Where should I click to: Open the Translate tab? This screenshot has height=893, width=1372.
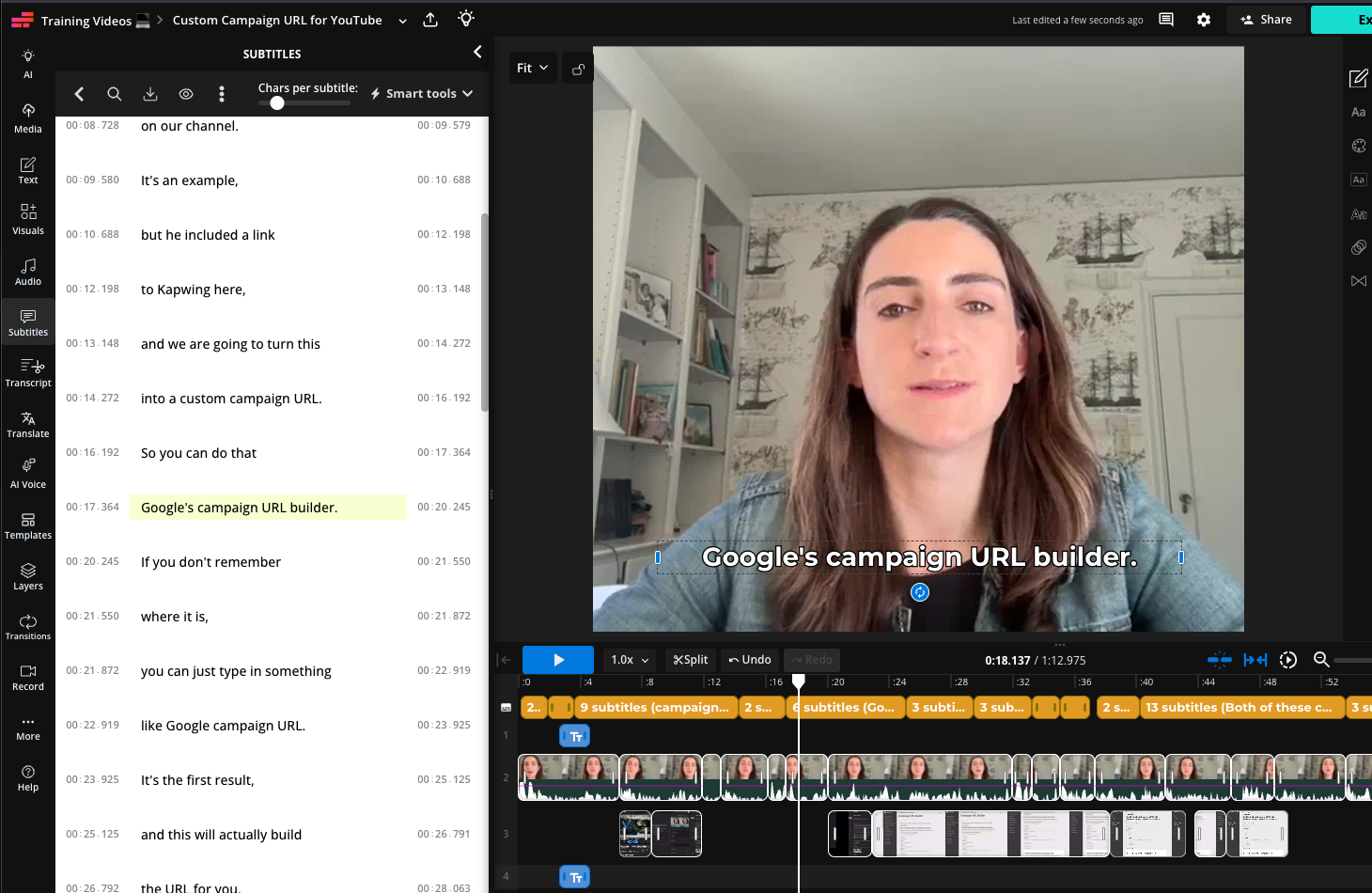click(x=28, y=424)
